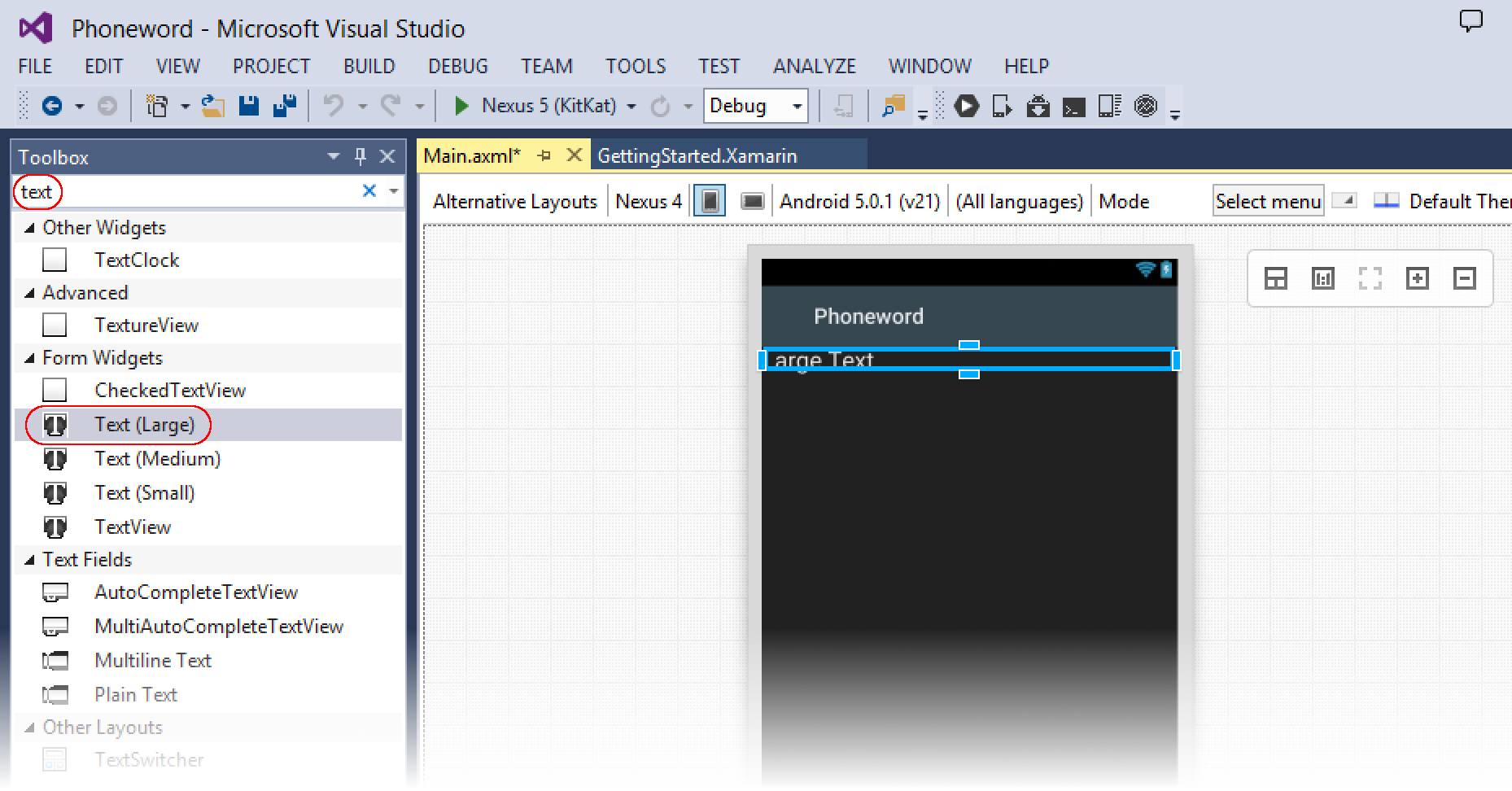Collapse the Form Widgets group
The image size is (1512, 791).
pyautogui.click(x=30, y=358)
